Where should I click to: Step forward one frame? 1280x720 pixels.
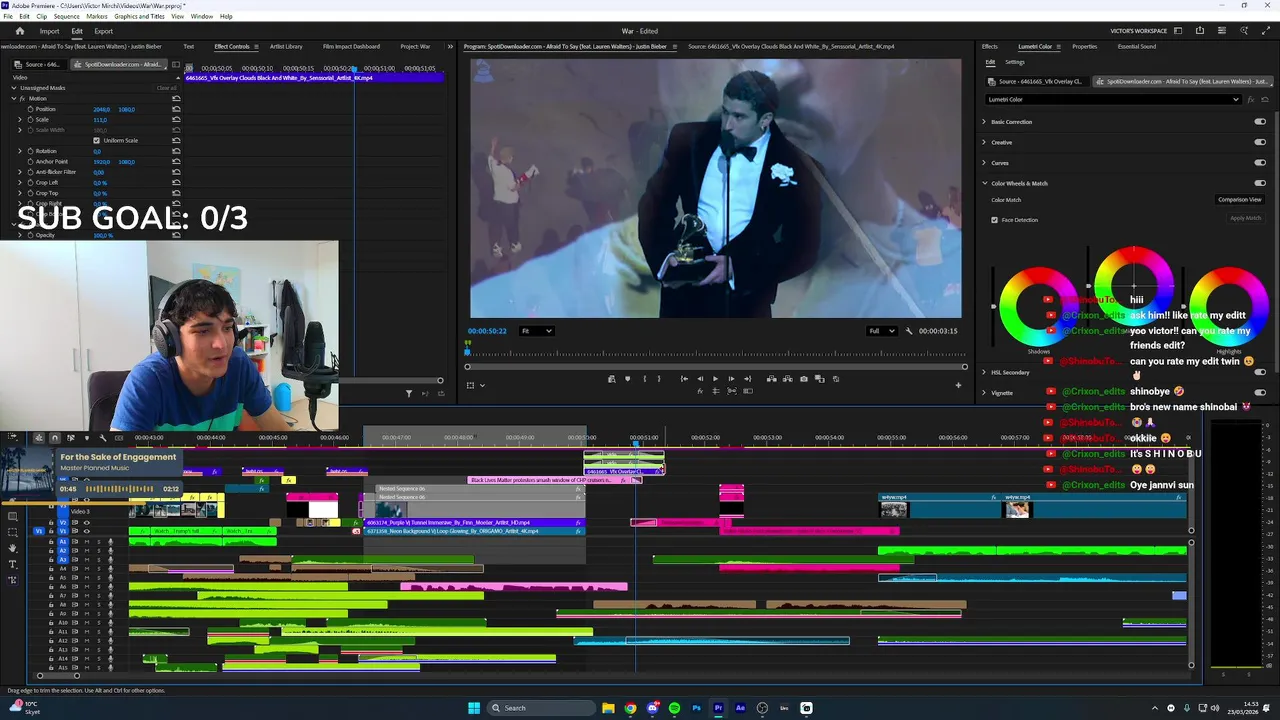731,379
